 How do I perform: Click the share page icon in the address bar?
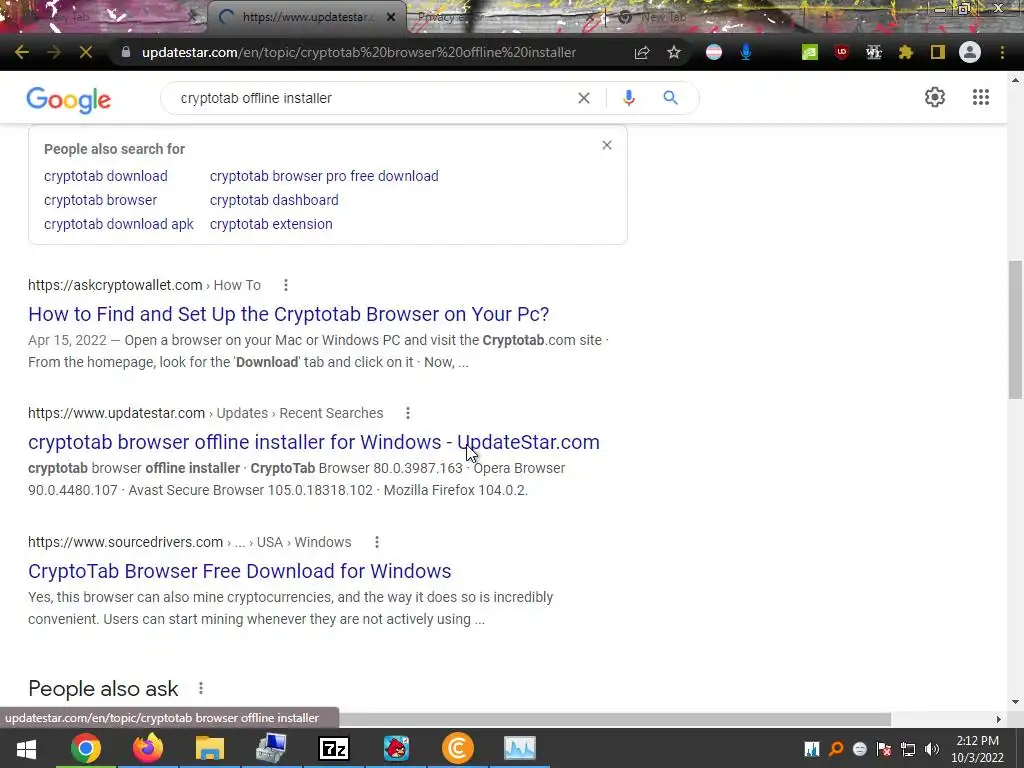[x=642, y=52]
